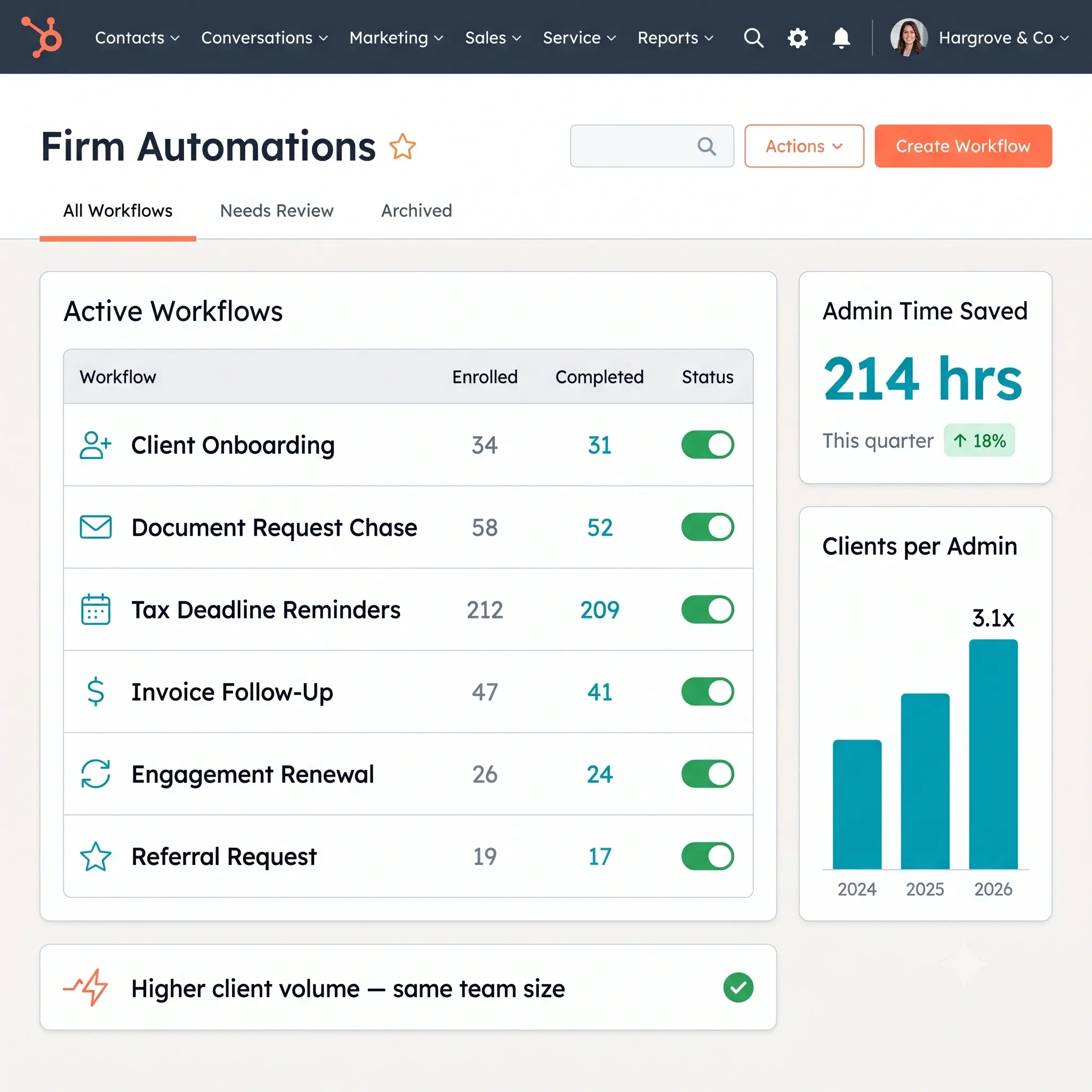Click enrolled count 212
The height and width of the screenshot is (1092, 1092).
(485, 610)
